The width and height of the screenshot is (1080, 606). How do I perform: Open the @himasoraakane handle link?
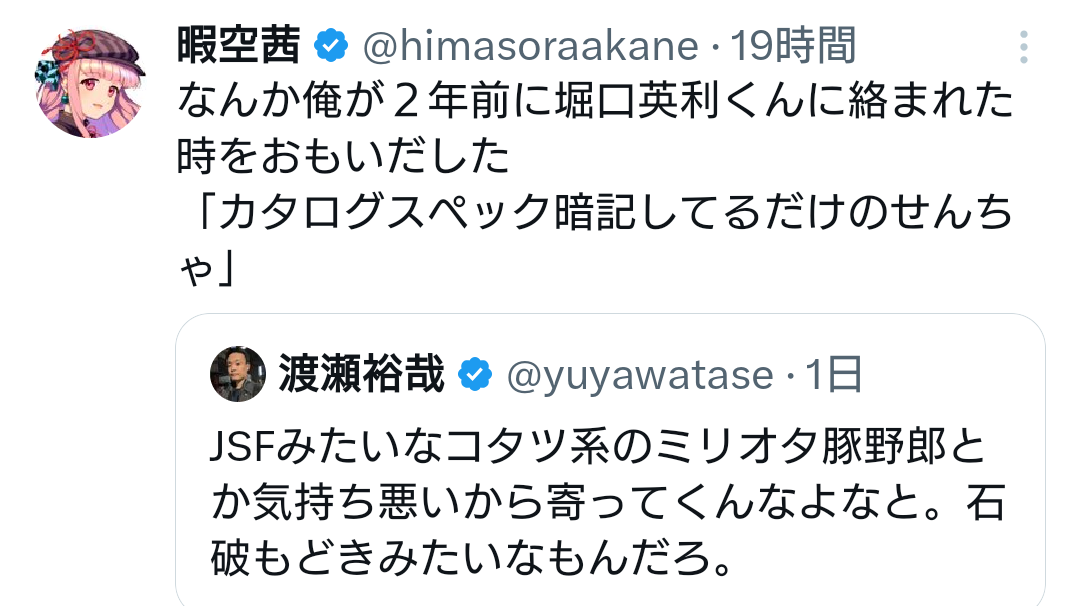click(529, 45)
